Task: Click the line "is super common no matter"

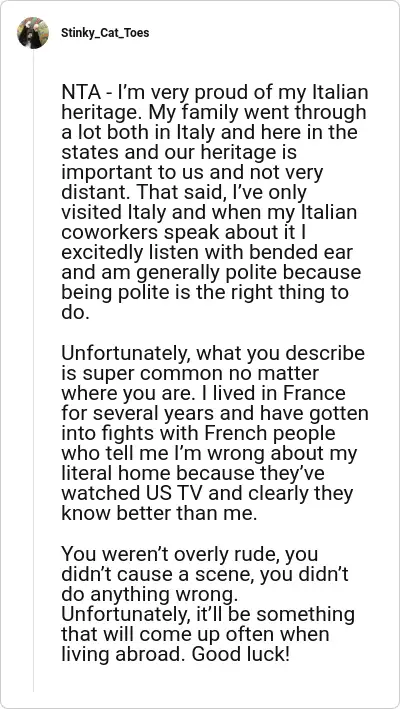Action: click(190, 373)
